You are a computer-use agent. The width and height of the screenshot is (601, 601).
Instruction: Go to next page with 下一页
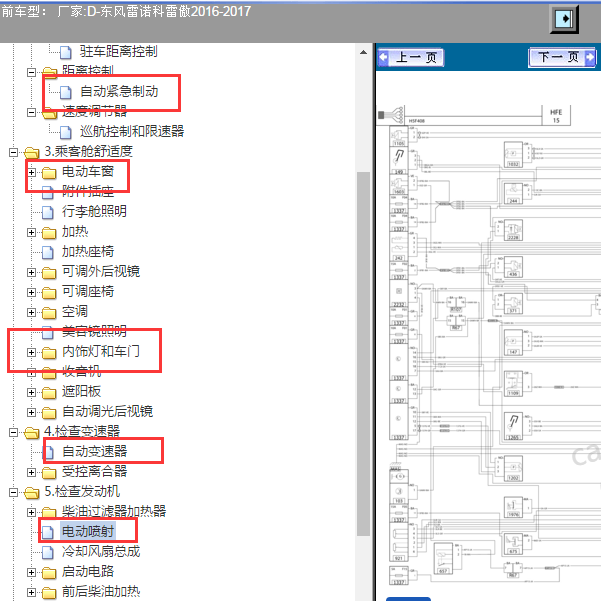(558, 57)
